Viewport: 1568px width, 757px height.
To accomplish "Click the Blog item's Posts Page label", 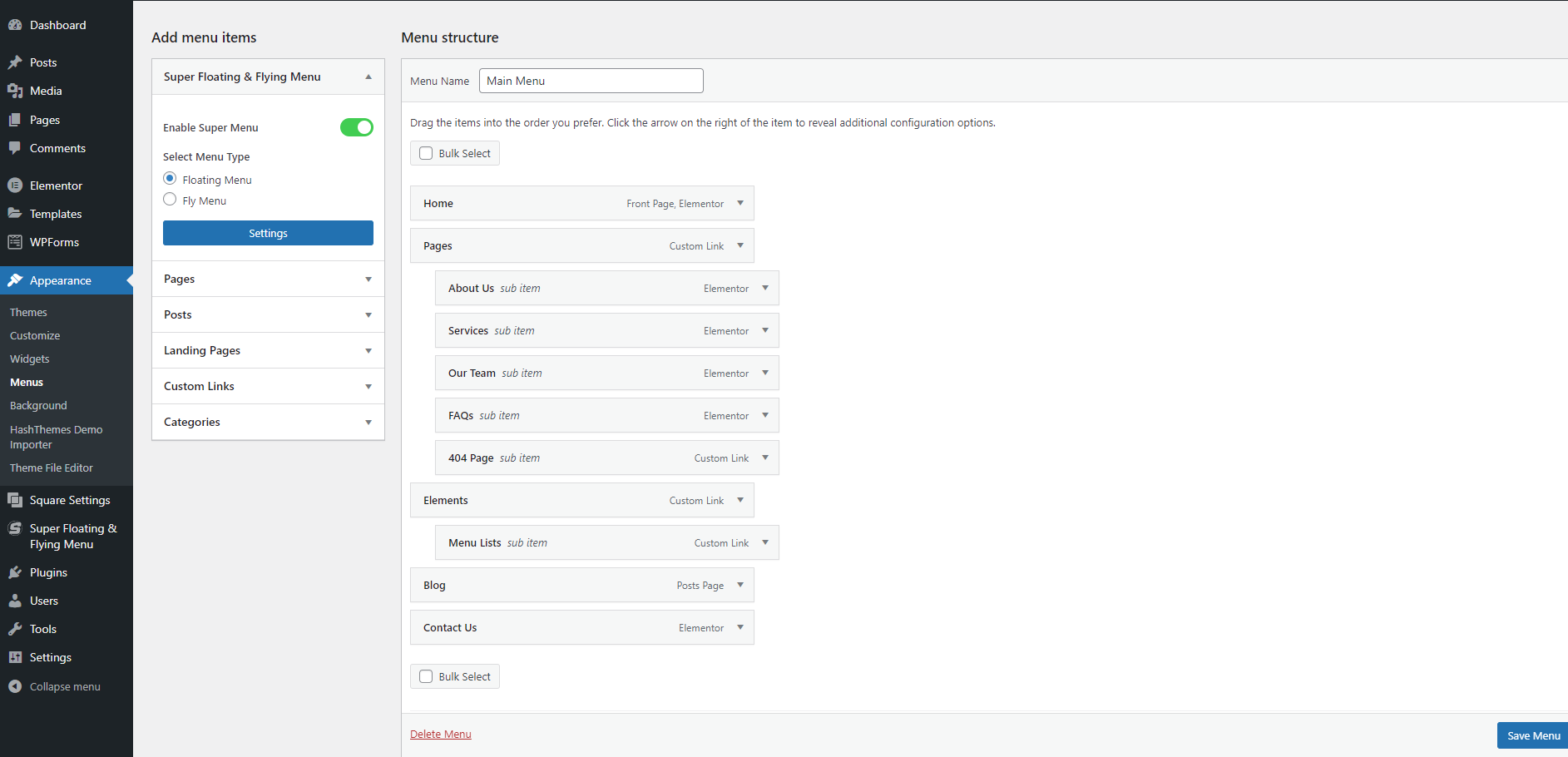I will coord(700,586).
